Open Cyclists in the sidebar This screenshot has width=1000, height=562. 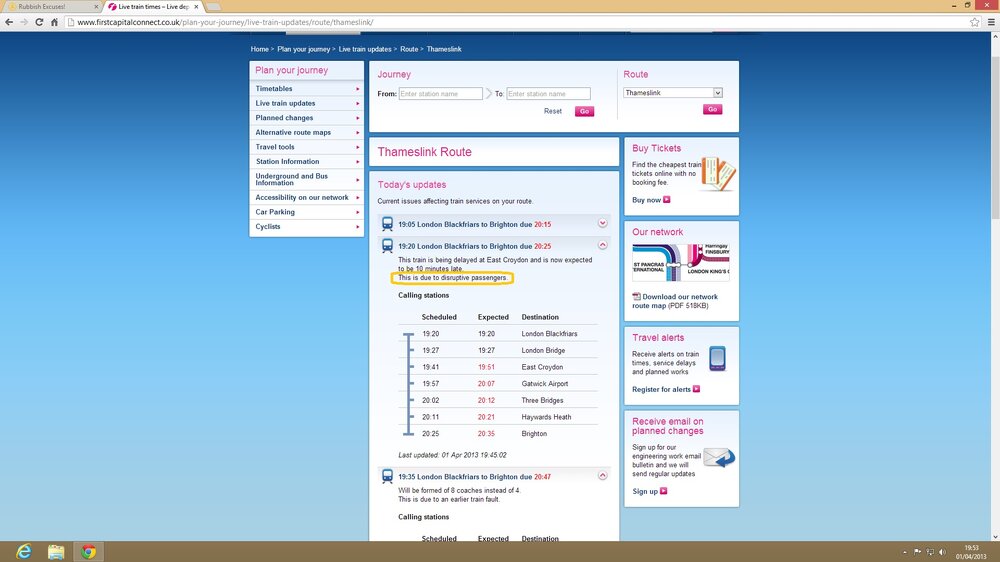point(307,227)
